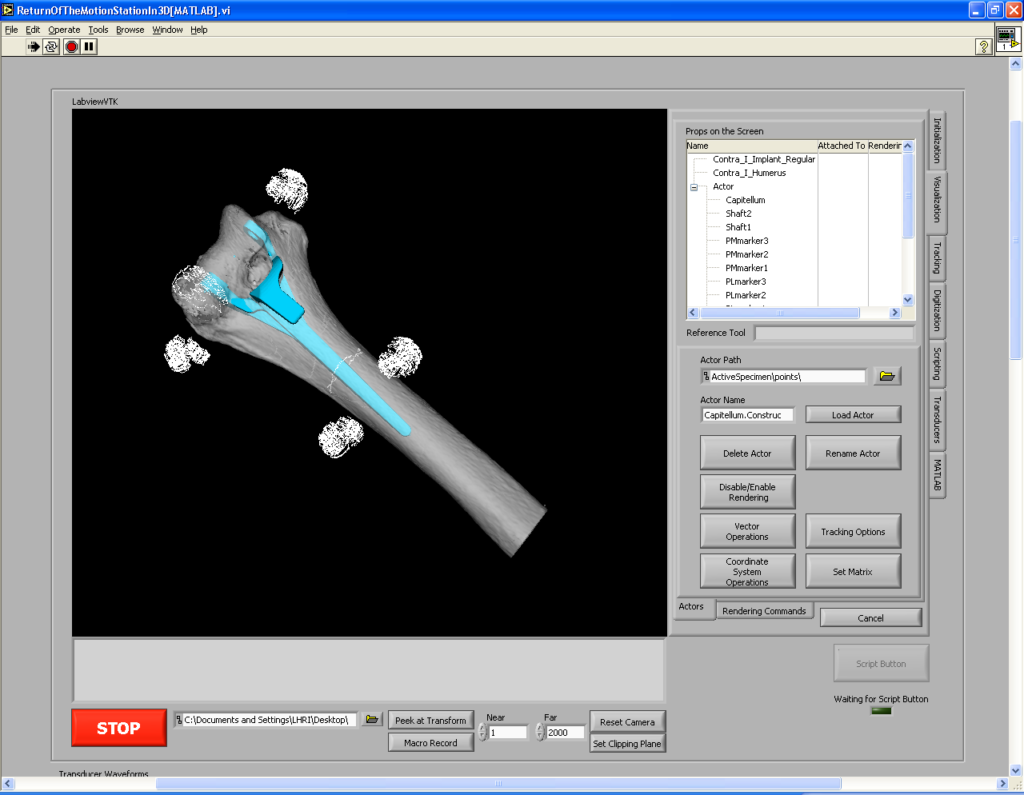Click the red STOP button
The height and width of the screenshot is (795, 1024).
point(119,728)
